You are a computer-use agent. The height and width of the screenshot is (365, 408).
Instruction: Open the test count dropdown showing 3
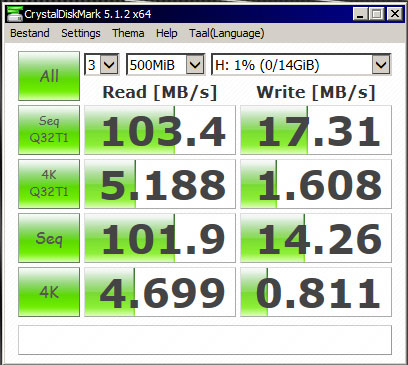pos(101,64)
